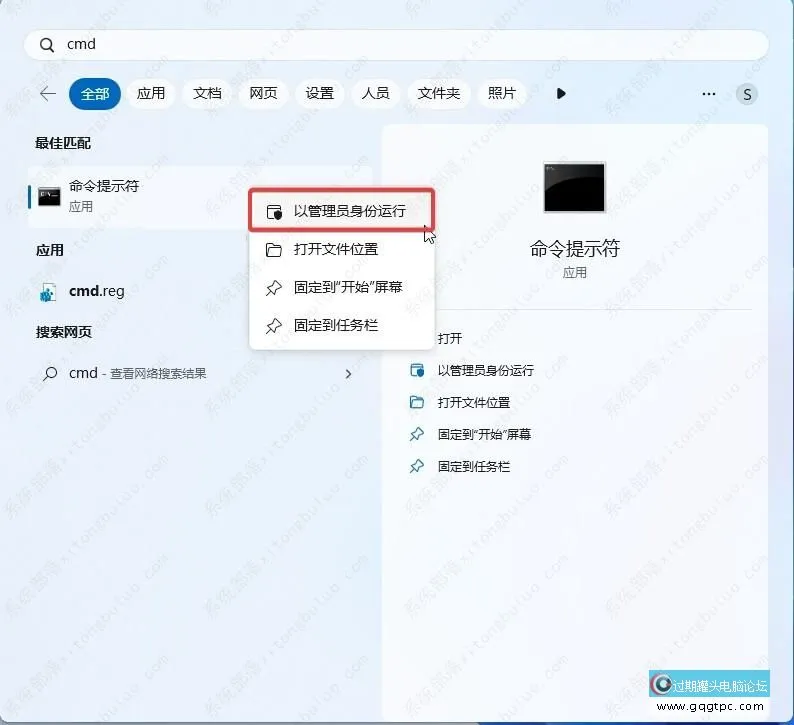Switch to the 网页 filter tab
Screen dimensions: 794x725
pos(263,94)
